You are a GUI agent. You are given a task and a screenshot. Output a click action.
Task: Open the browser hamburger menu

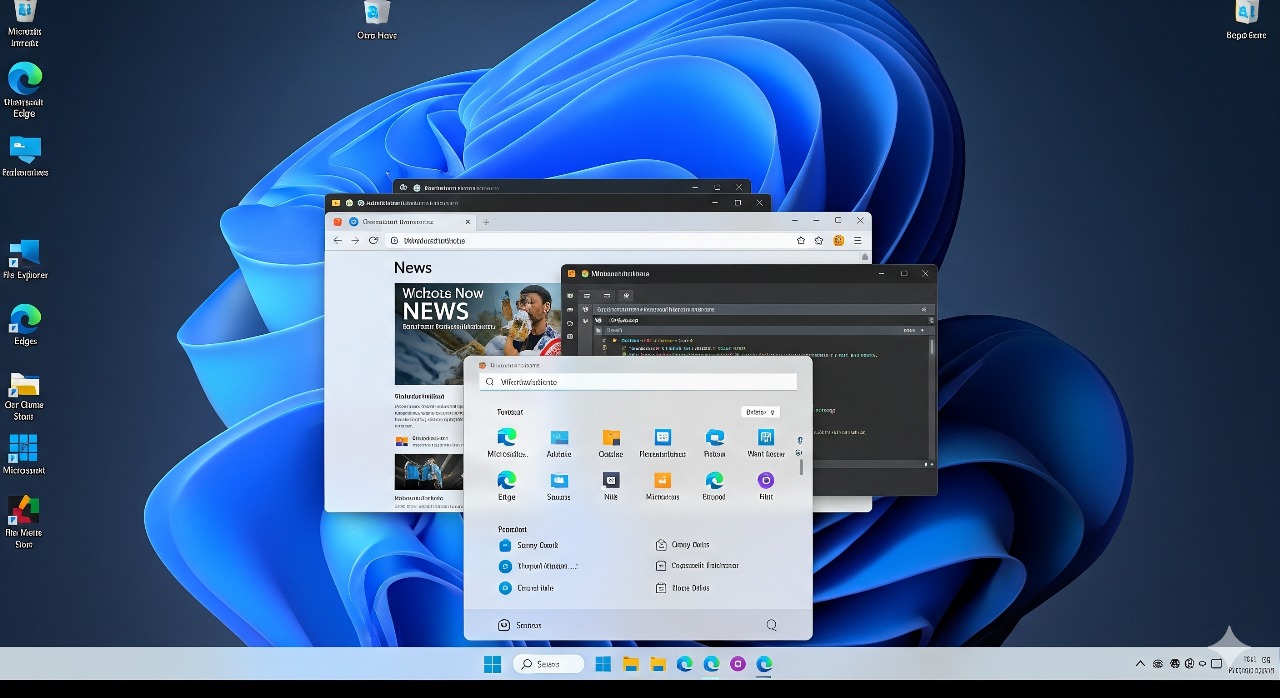coord(857,240)
